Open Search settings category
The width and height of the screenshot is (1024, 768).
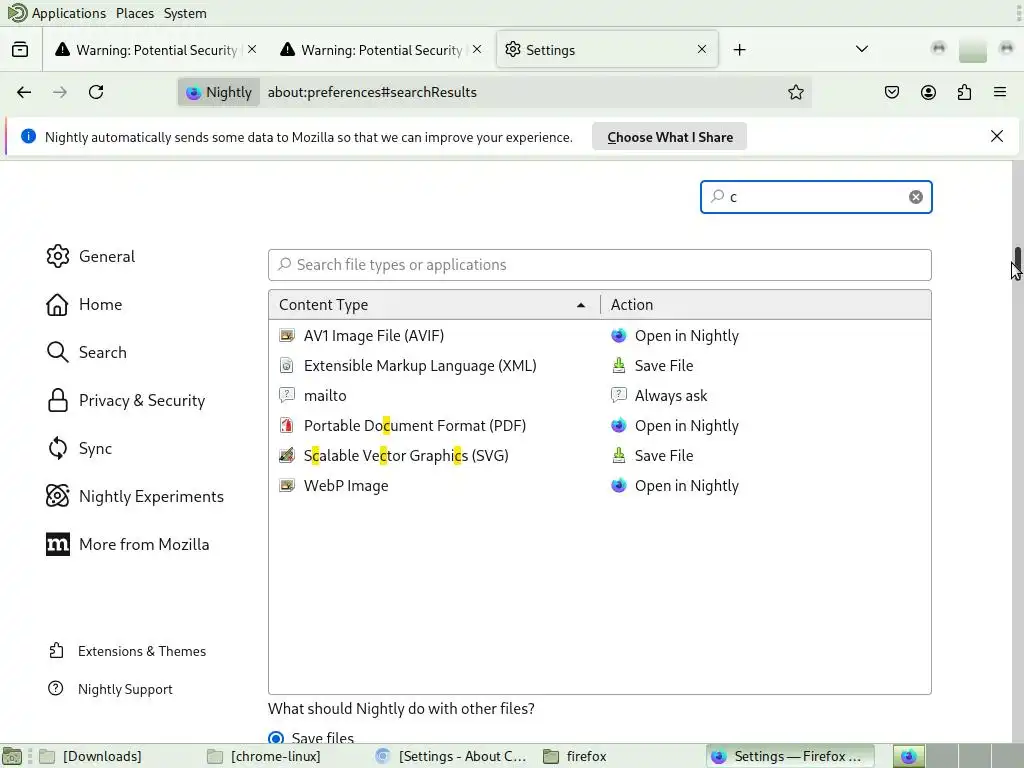(x=87, y=352)
